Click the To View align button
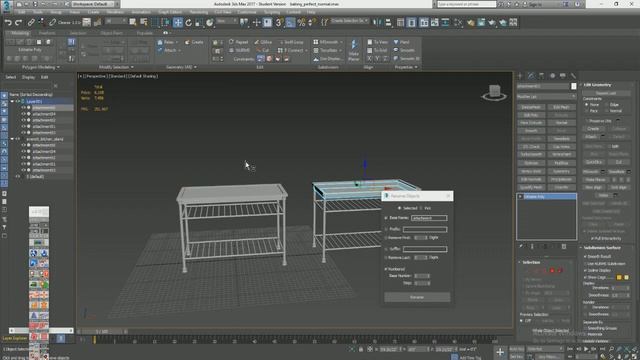 pos(378,42)
